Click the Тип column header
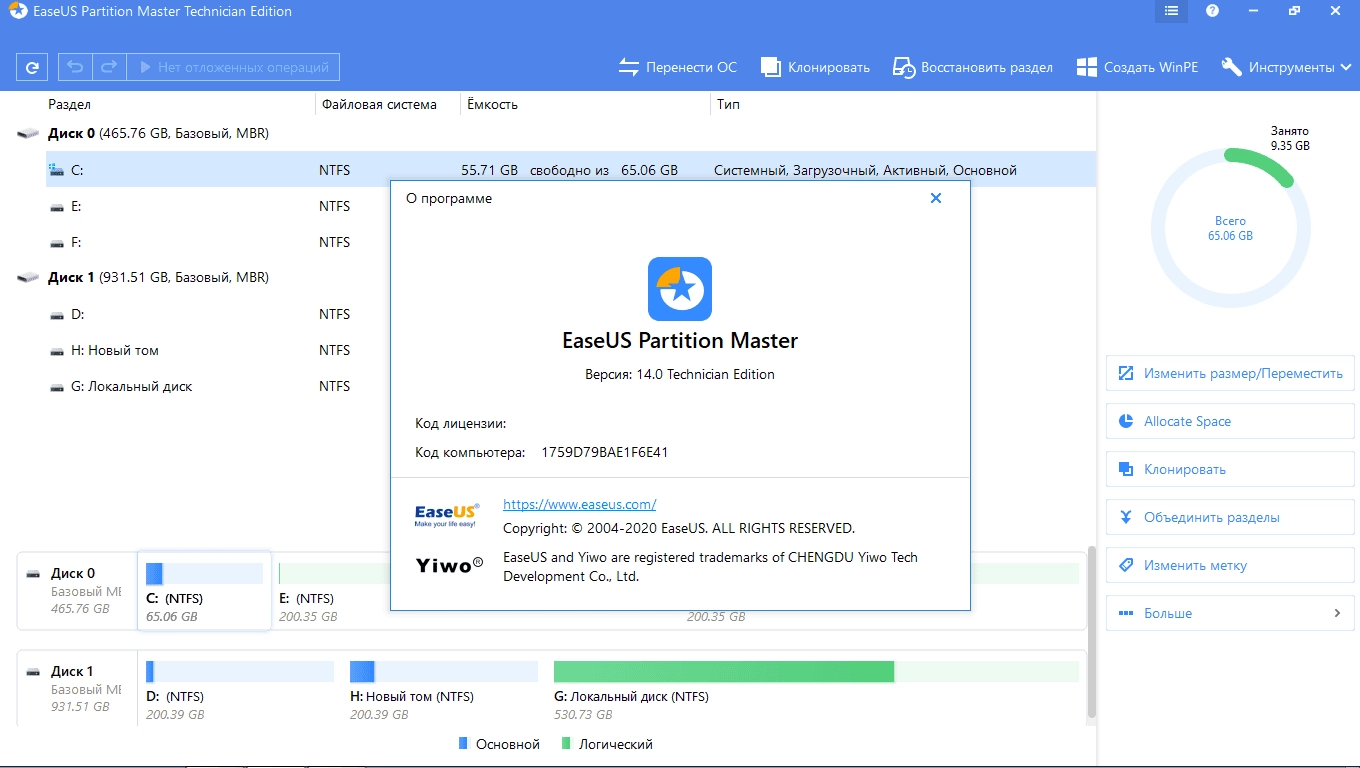Viewport: 1360px width, 768px height. coord(728,104)
